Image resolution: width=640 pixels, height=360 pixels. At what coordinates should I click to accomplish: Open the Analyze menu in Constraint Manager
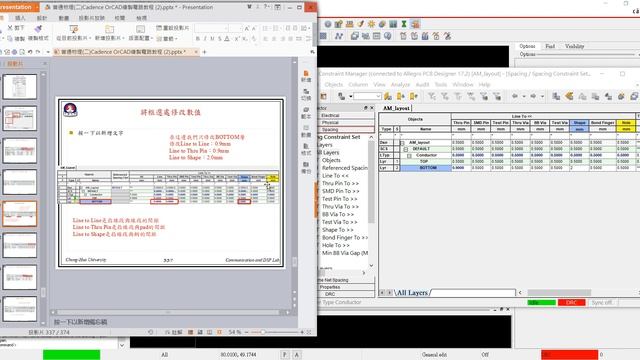tap(400, 84)
